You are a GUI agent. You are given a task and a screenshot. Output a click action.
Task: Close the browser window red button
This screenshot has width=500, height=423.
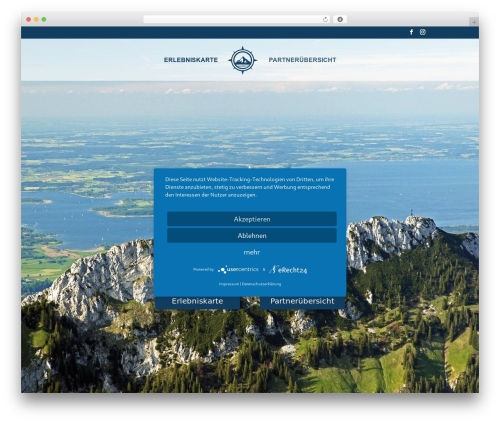[29, 19]
